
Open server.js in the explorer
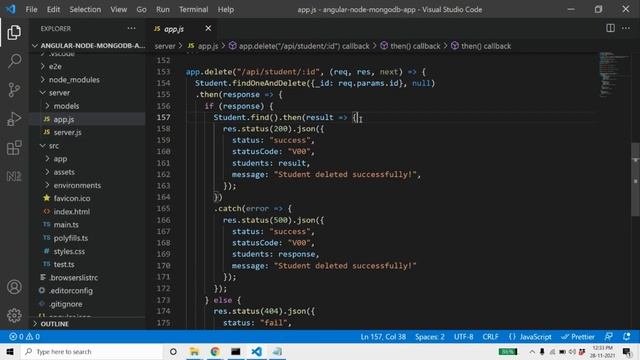pos(67,132)
